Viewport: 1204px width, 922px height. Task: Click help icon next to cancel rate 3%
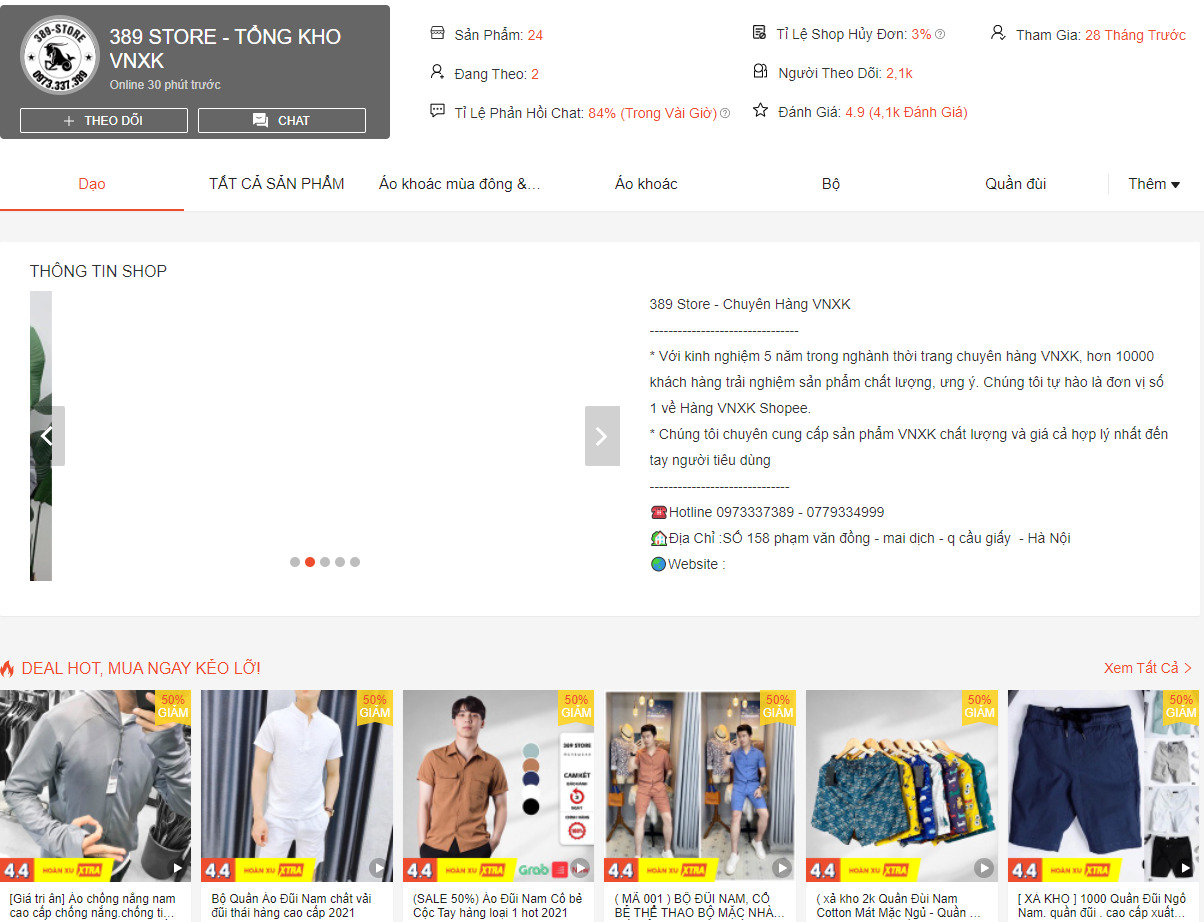[x=940, y=34]
